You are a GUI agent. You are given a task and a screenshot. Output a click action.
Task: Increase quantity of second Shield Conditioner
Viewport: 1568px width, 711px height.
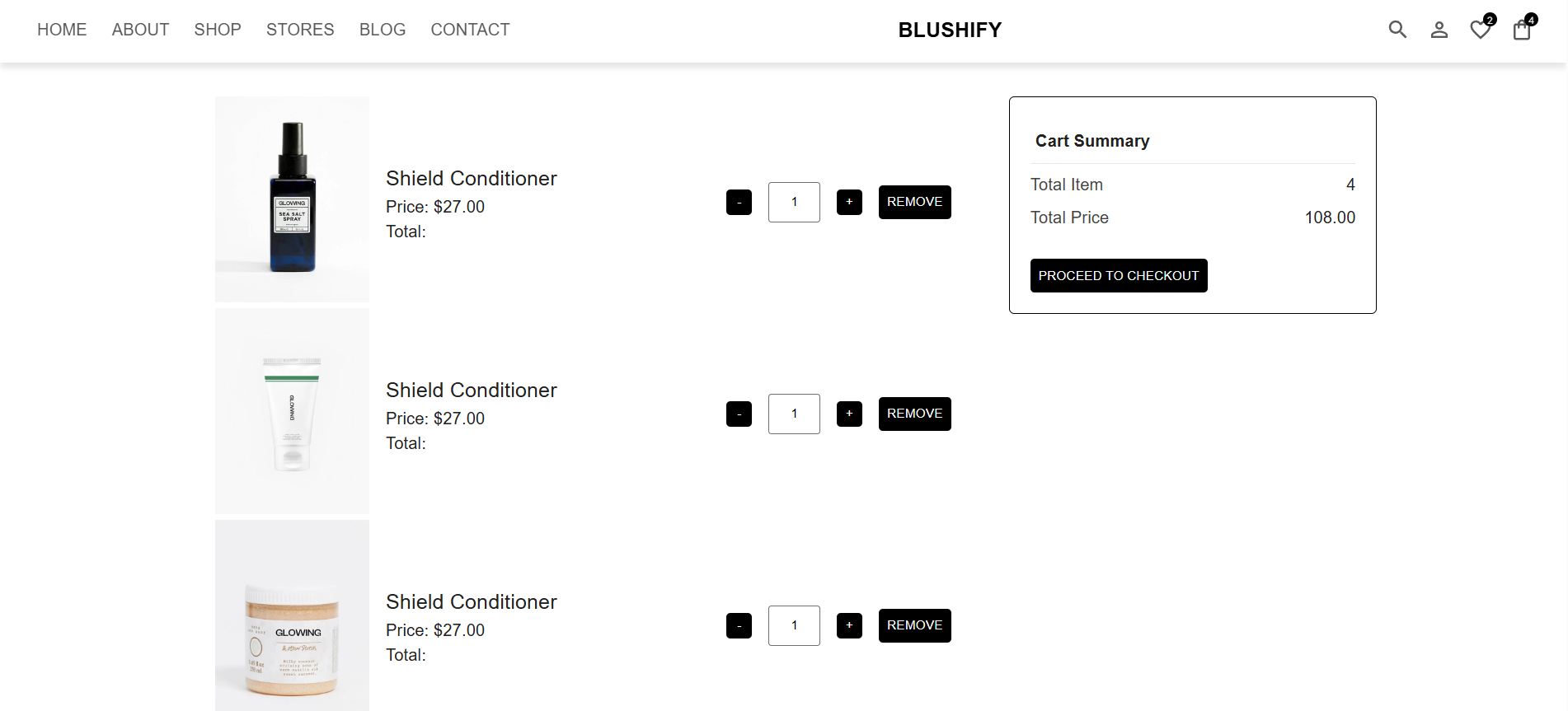(x=849, y=414)
